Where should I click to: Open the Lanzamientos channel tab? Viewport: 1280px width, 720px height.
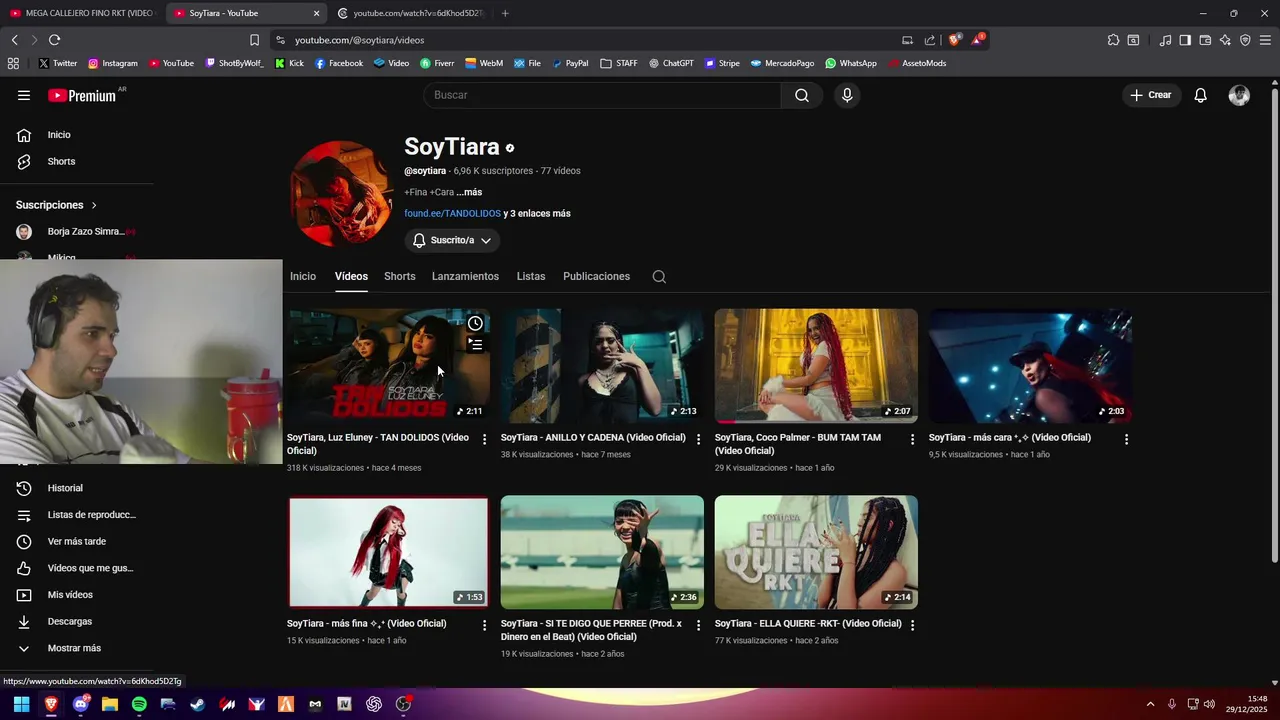coord(465,277)
